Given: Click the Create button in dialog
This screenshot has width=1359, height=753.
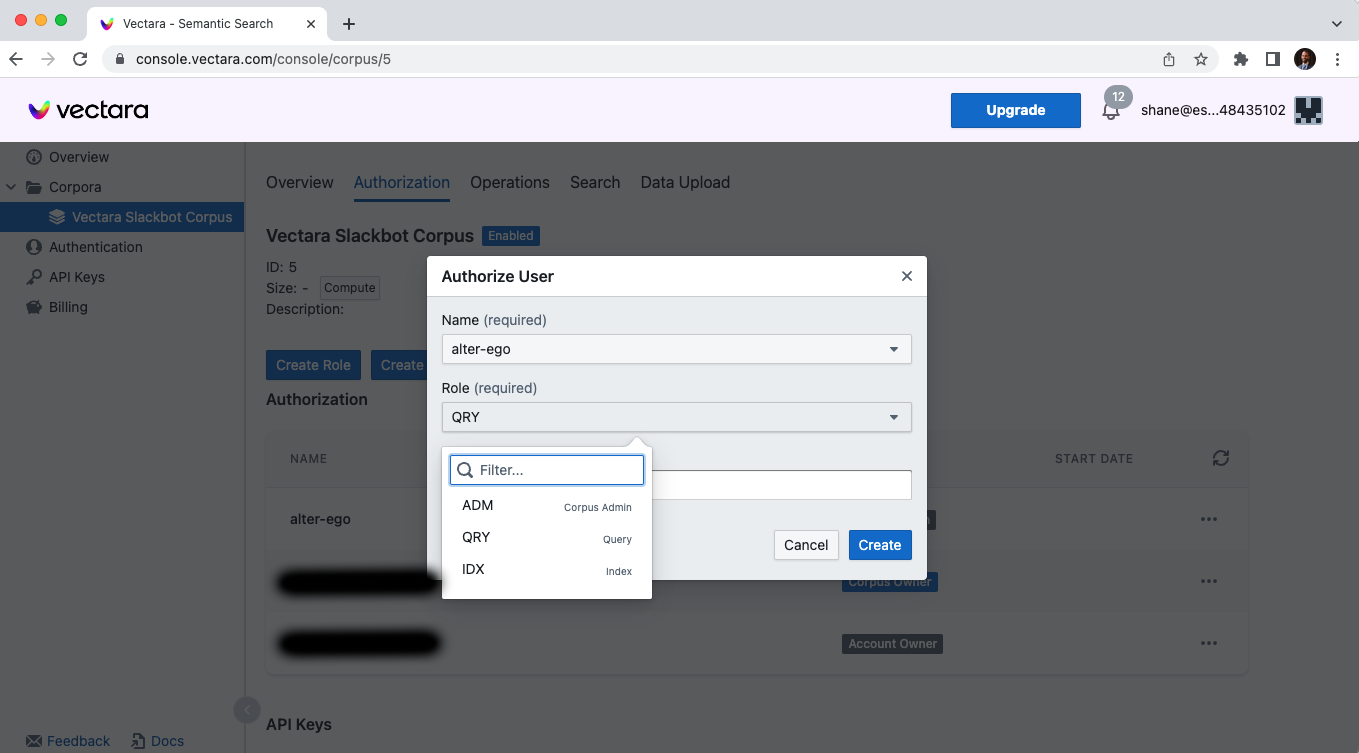Looking at the screenshot, I should [879, 545].
